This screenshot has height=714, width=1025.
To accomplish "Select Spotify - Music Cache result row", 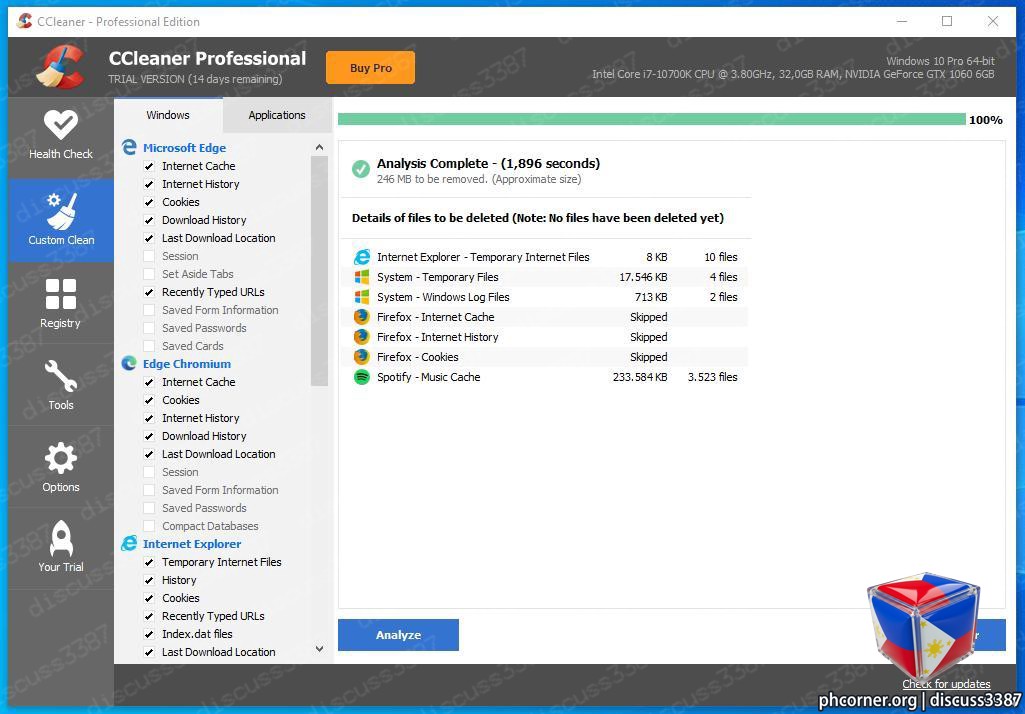I will point(546,377).
